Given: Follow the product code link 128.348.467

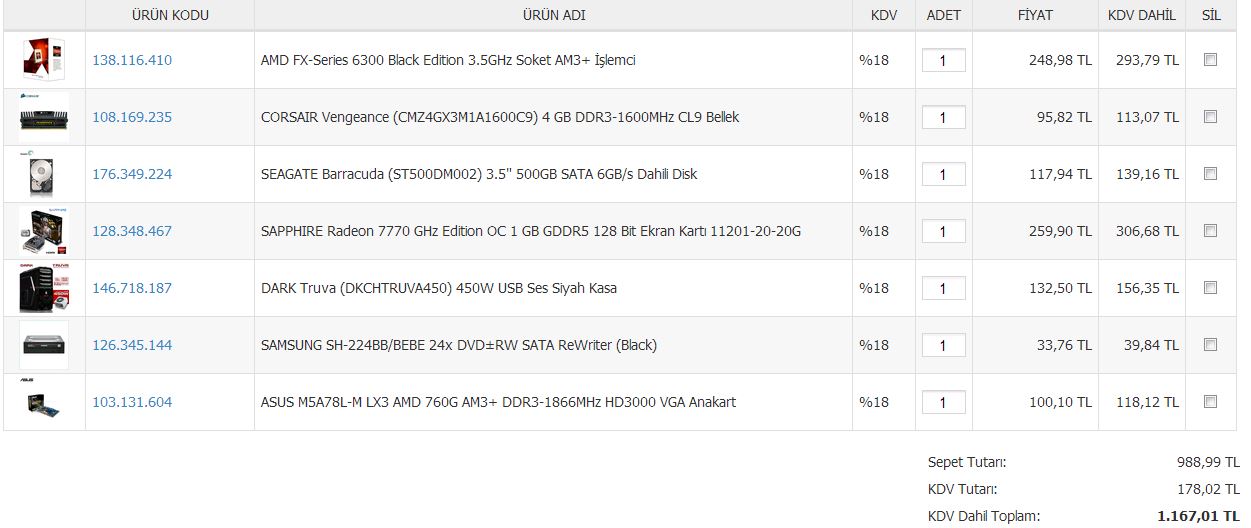Looking at the screenshot, I should tap(132, 231).
